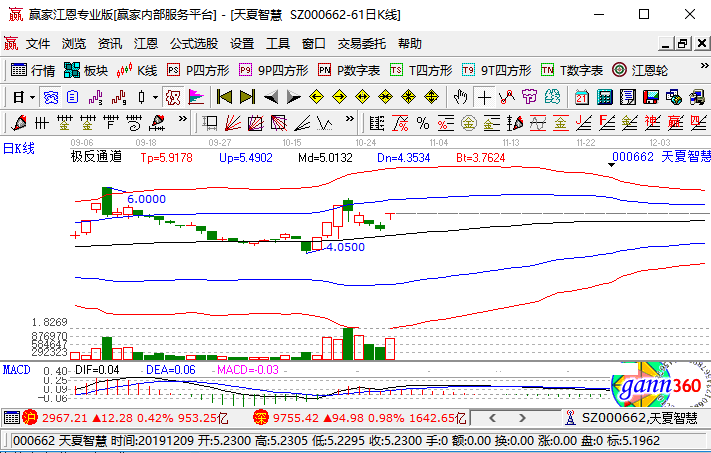Open the notepad icon
This screenshot has width=711, height=453.
click(x=628, y=97)
